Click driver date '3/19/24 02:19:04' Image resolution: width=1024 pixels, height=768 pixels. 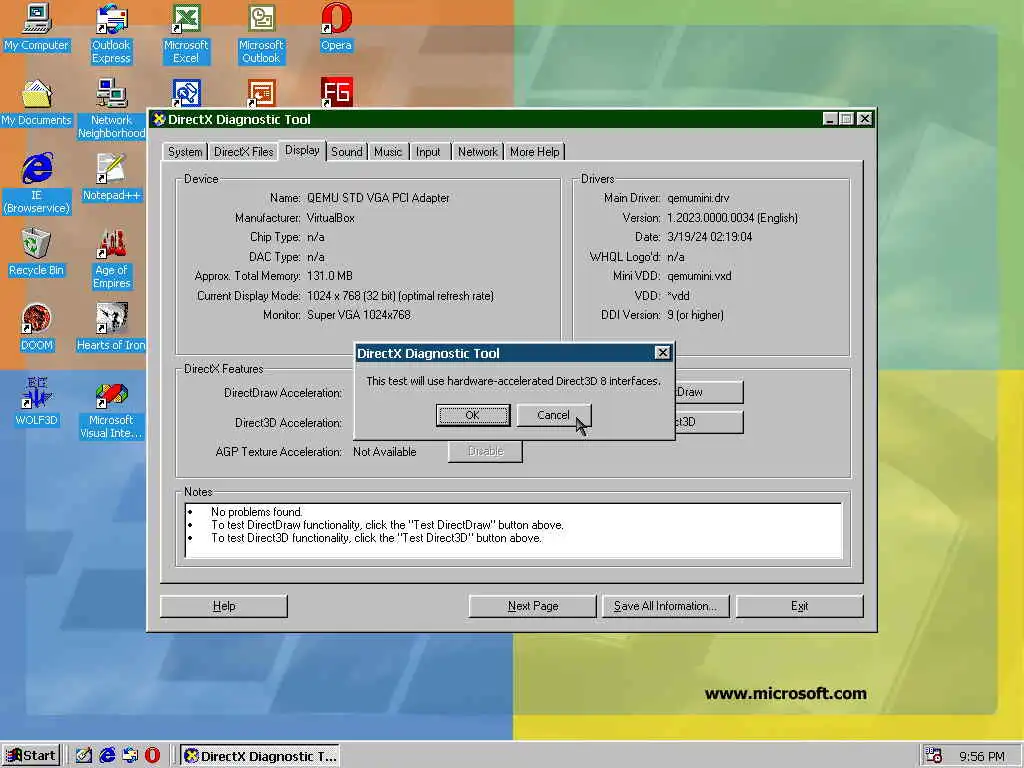[x=709, y=237]
